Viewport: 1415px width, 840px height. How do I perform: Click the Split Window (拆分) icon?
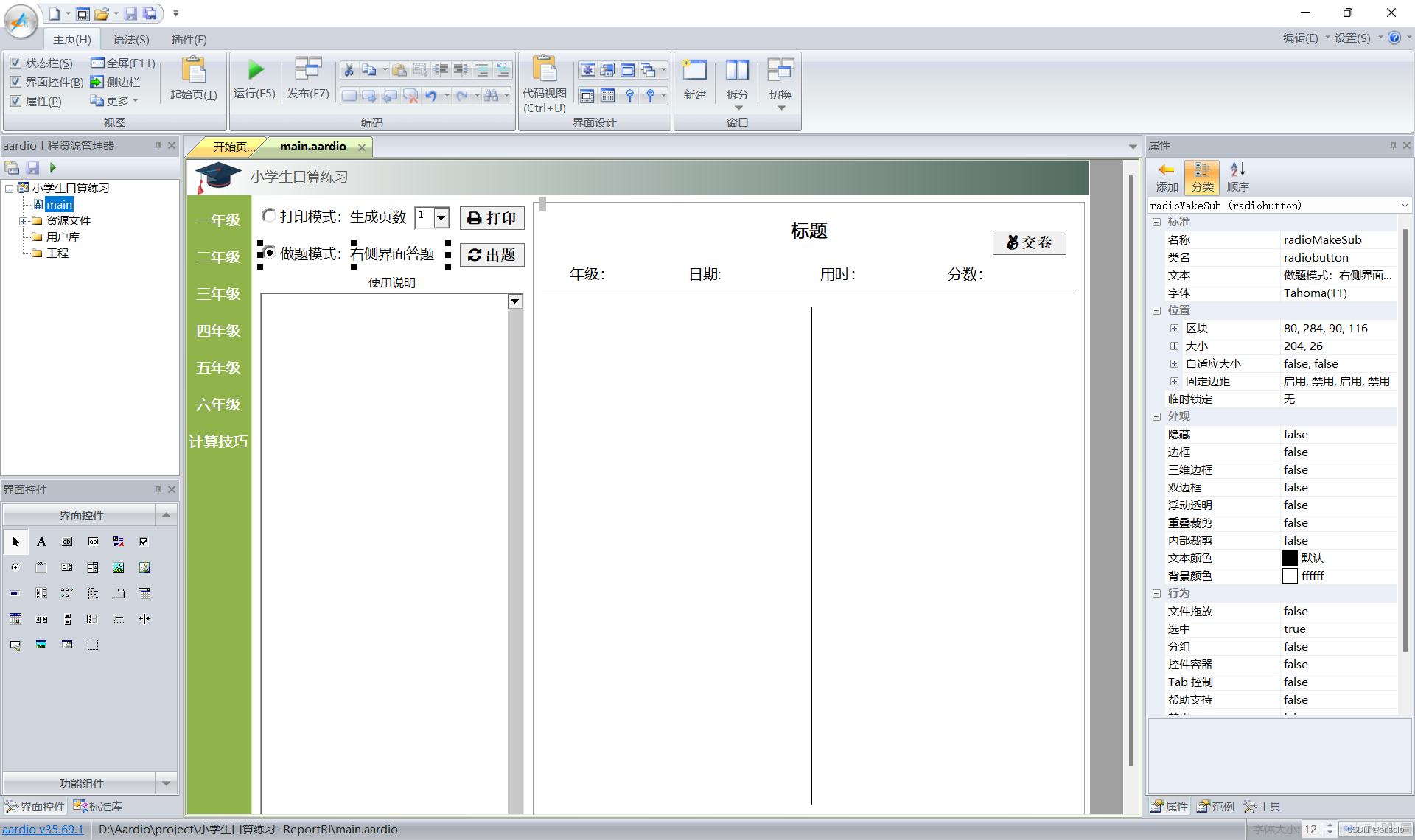pyautogui.click(x=737, y=71)
